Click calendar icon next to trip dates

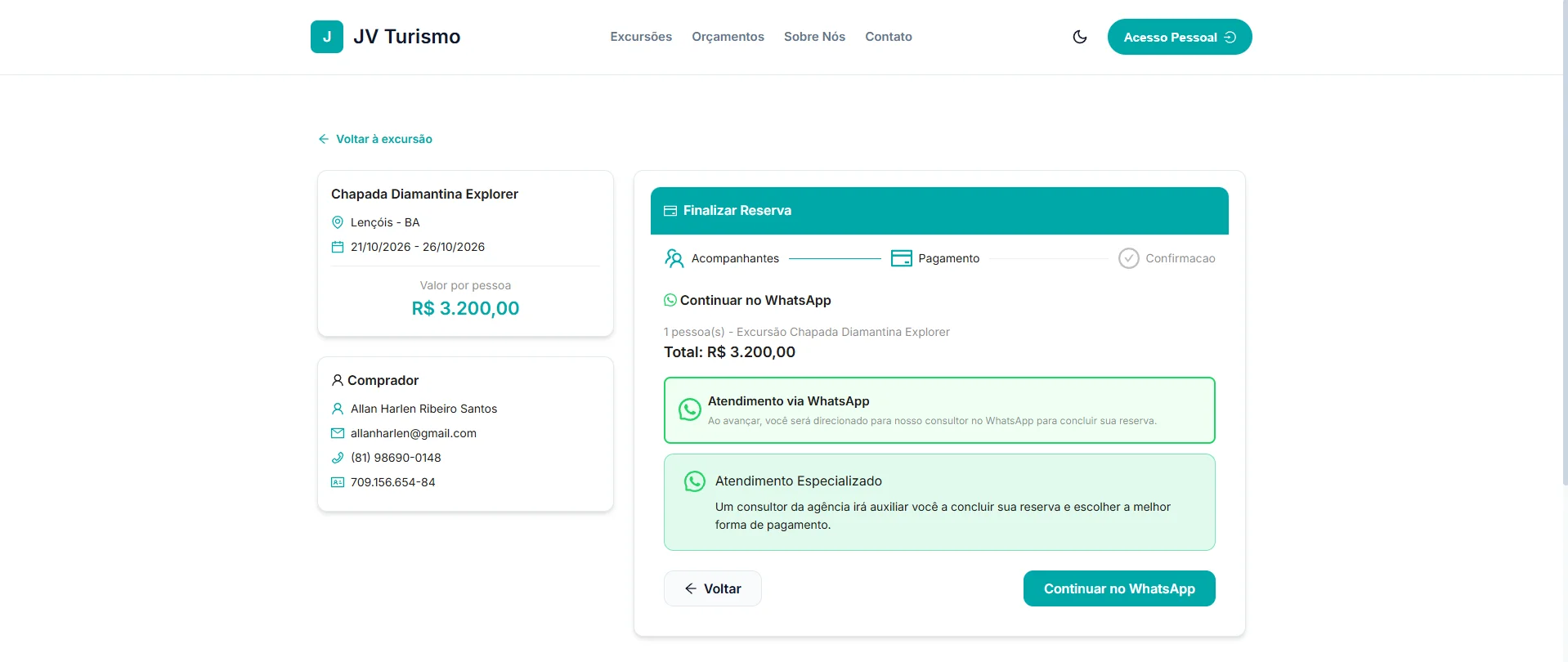[x=338, y=247]
